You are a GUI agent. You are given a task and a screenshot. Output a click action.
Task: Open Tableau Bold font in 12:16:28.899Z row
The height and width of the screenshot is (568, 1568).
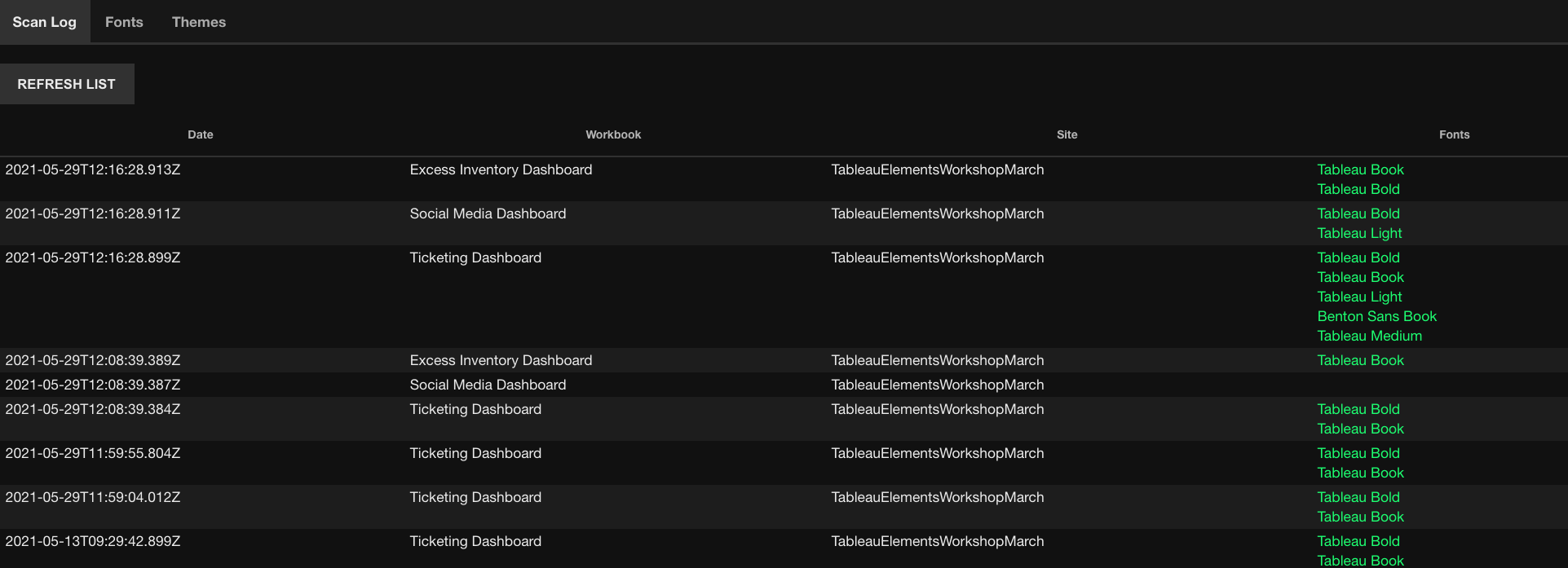point(1358,258)
